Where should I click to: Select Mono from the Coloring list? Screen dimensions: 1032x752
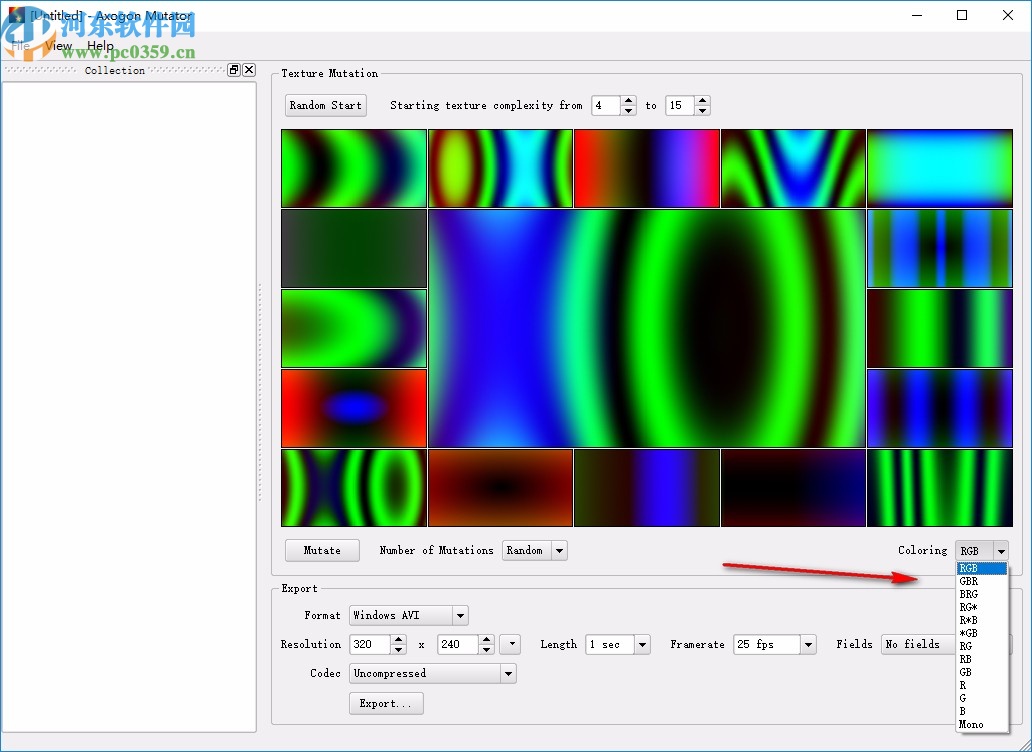click(x=971, y=724)
